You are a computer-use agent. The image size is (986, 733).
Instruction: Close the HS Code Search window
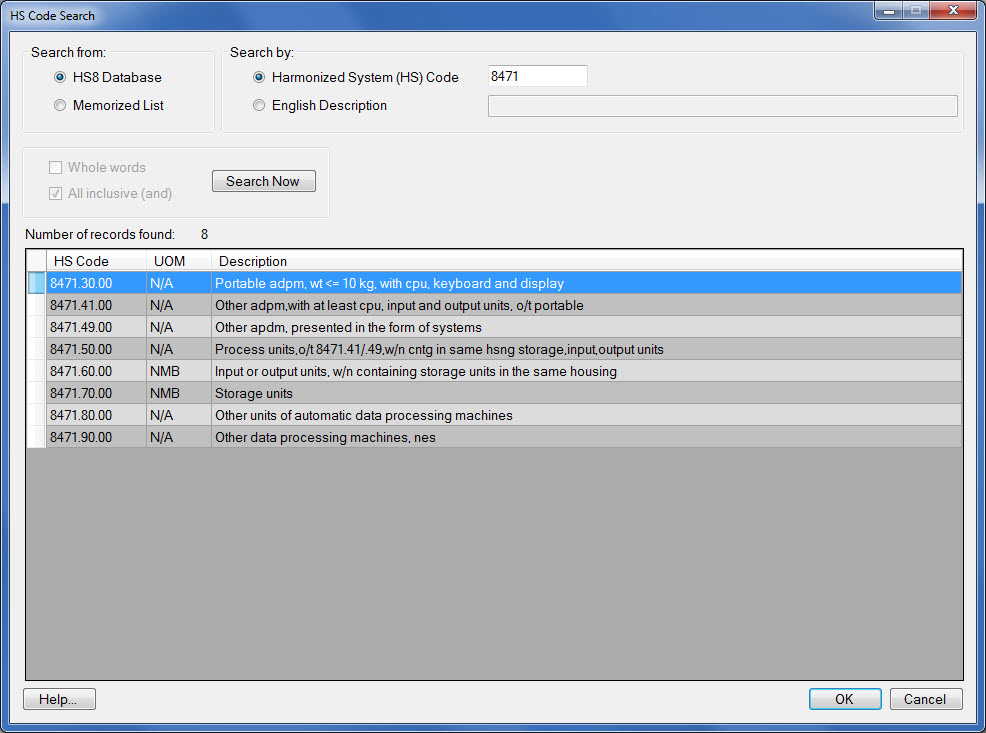(x=951, y=10)
